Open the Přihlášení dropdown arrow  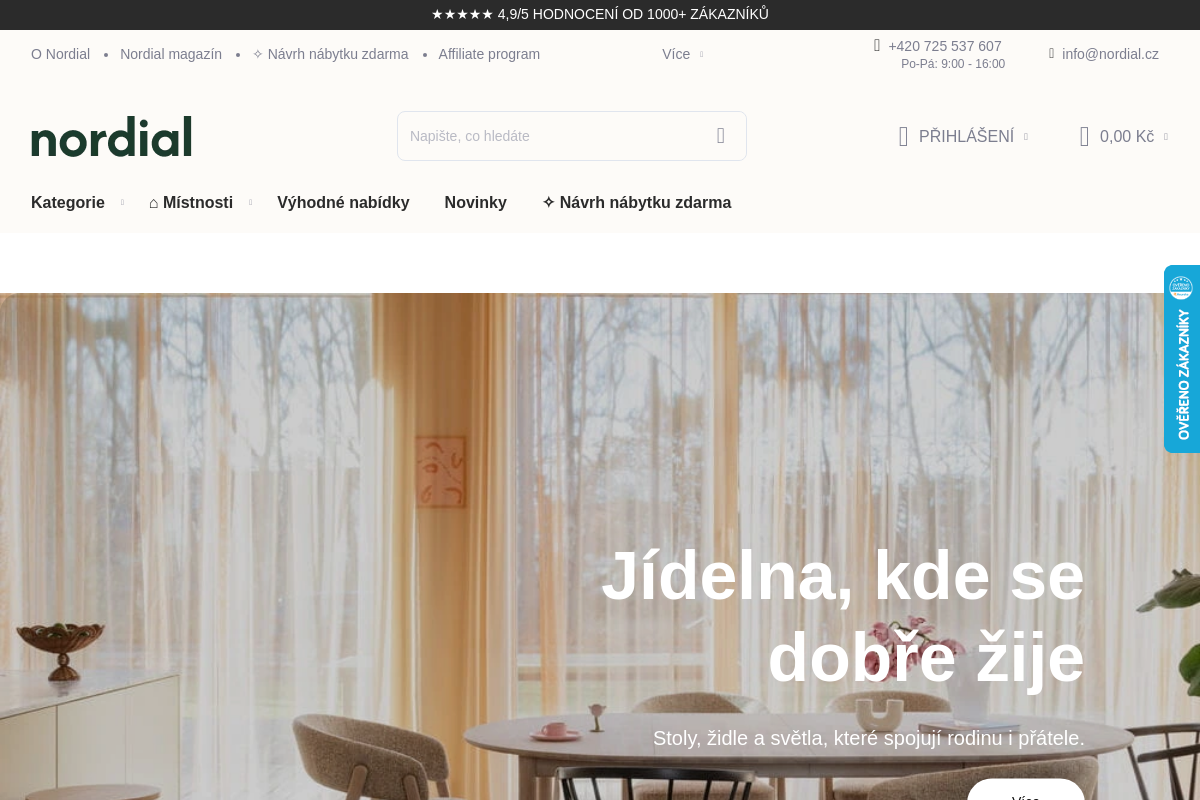pyautogui.click(x=1025, y=137)
